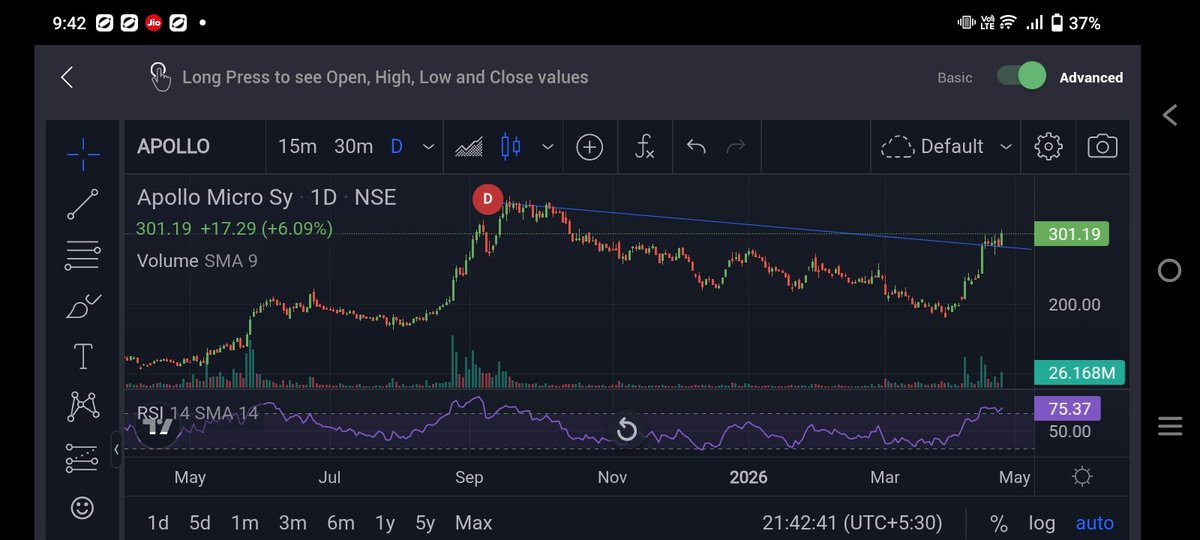Select the 15m timeframe
Screen dimensions: 1200x540
tap(297, 147)
